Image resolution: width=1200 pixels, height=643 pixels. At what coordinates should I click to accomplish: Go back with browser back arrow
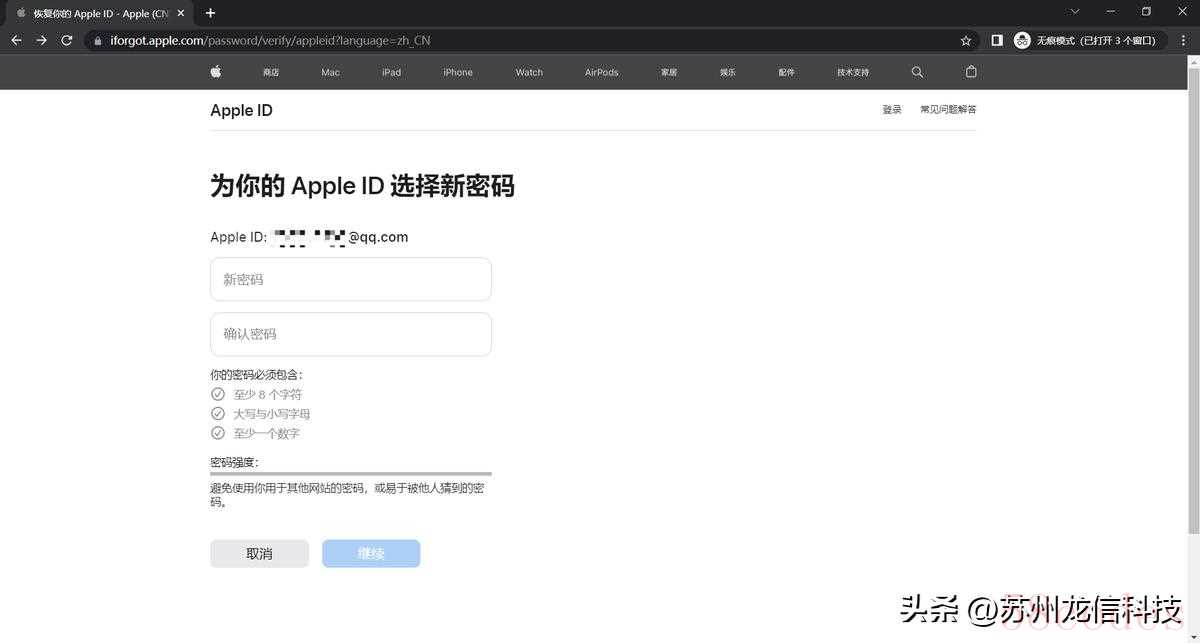coord(16,40)
